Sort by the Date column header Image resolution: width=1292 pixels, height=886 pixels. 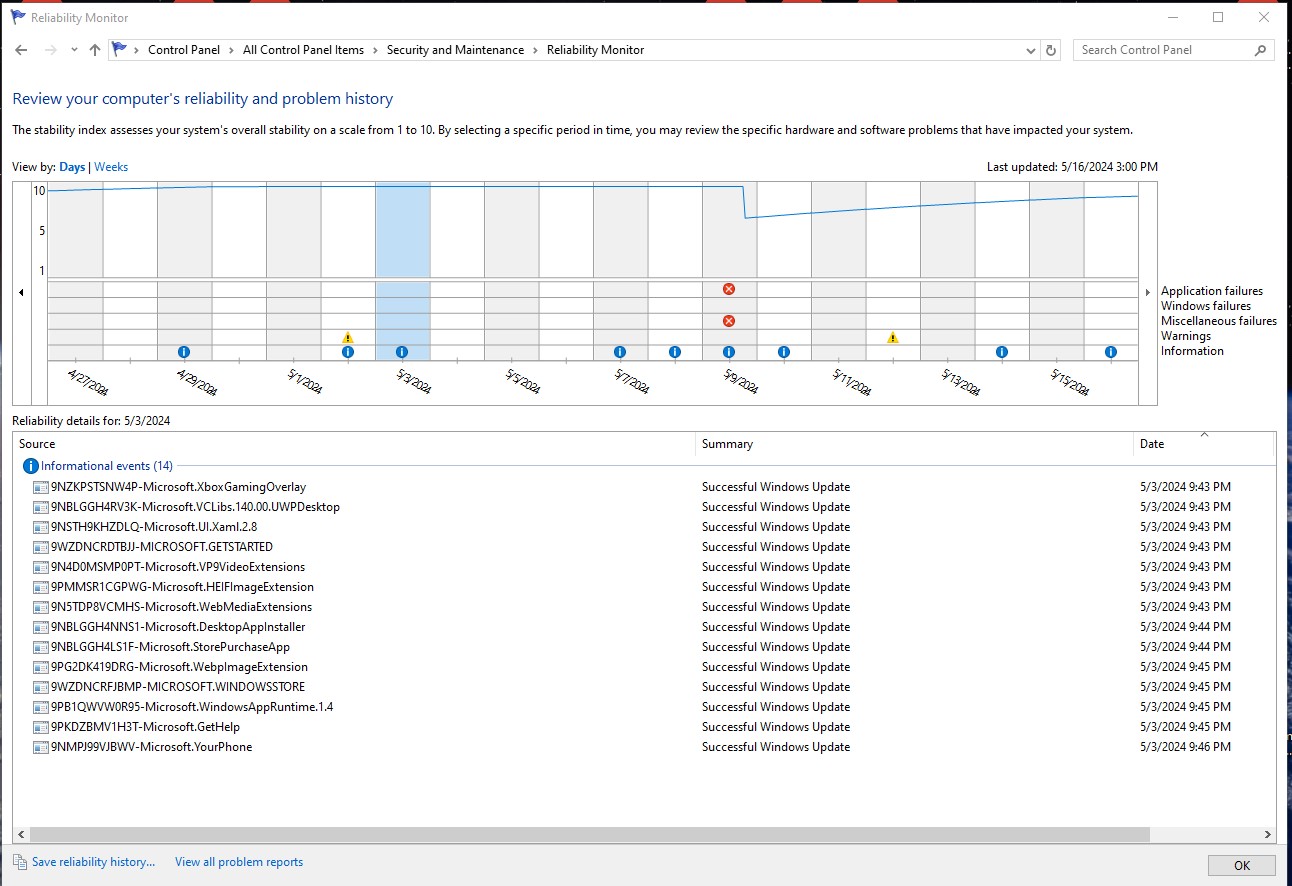(x=1205, y=444)
